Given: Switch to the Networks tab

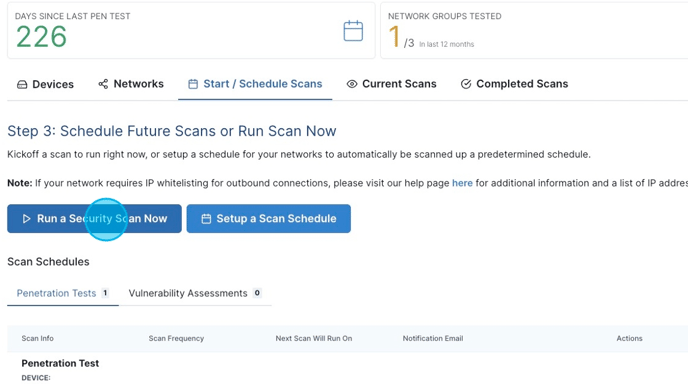Looking at the screenshot, I should click(x=131, y=84).
